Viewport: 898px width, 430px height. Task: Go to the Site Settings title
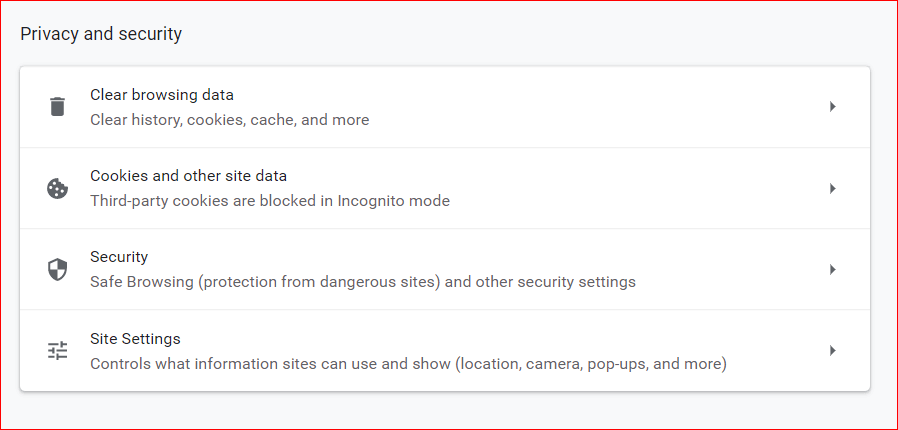coord(135,338)
